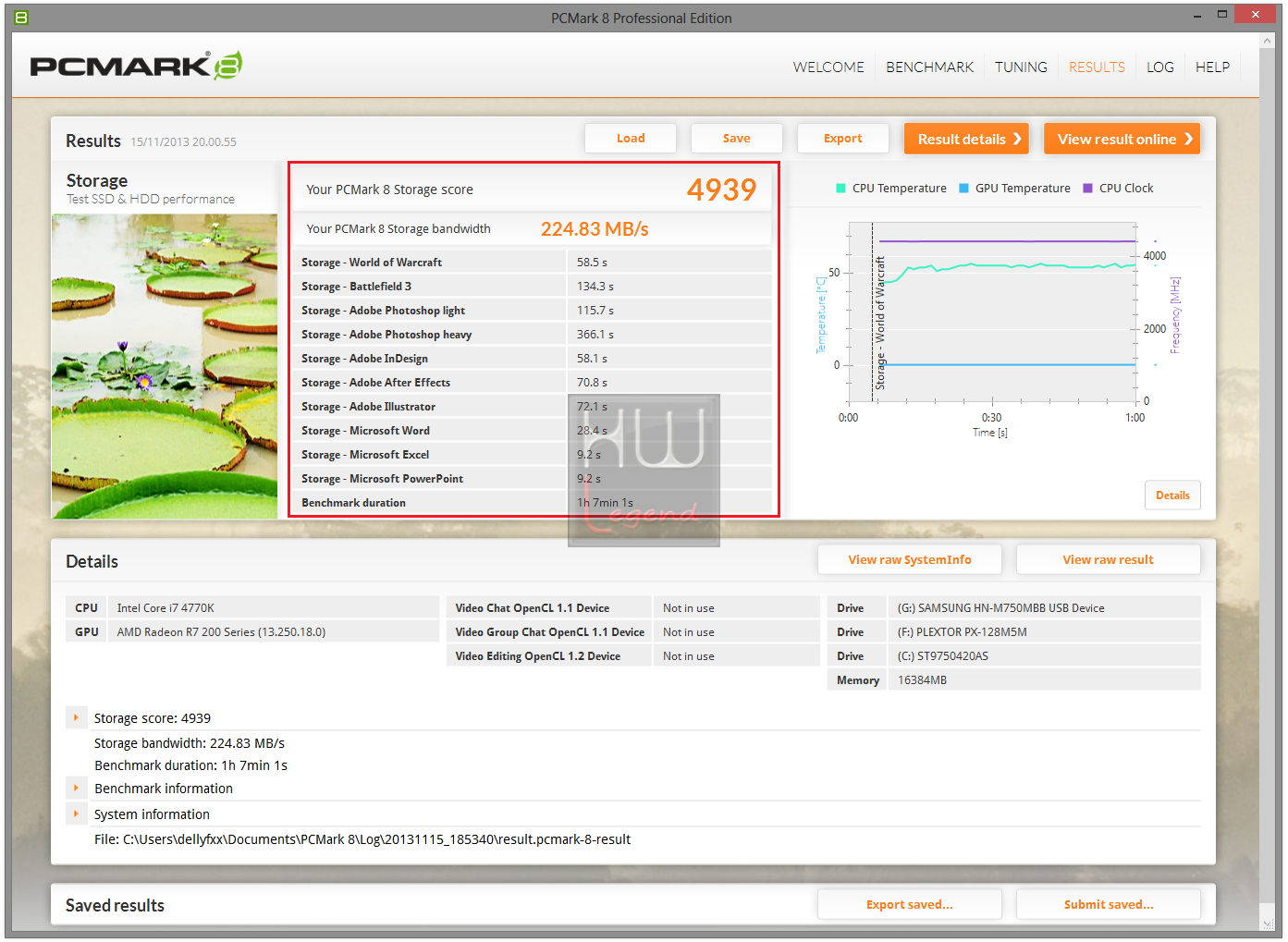
Task: Click the PCMark 8 logo
Action: (136, 66)
